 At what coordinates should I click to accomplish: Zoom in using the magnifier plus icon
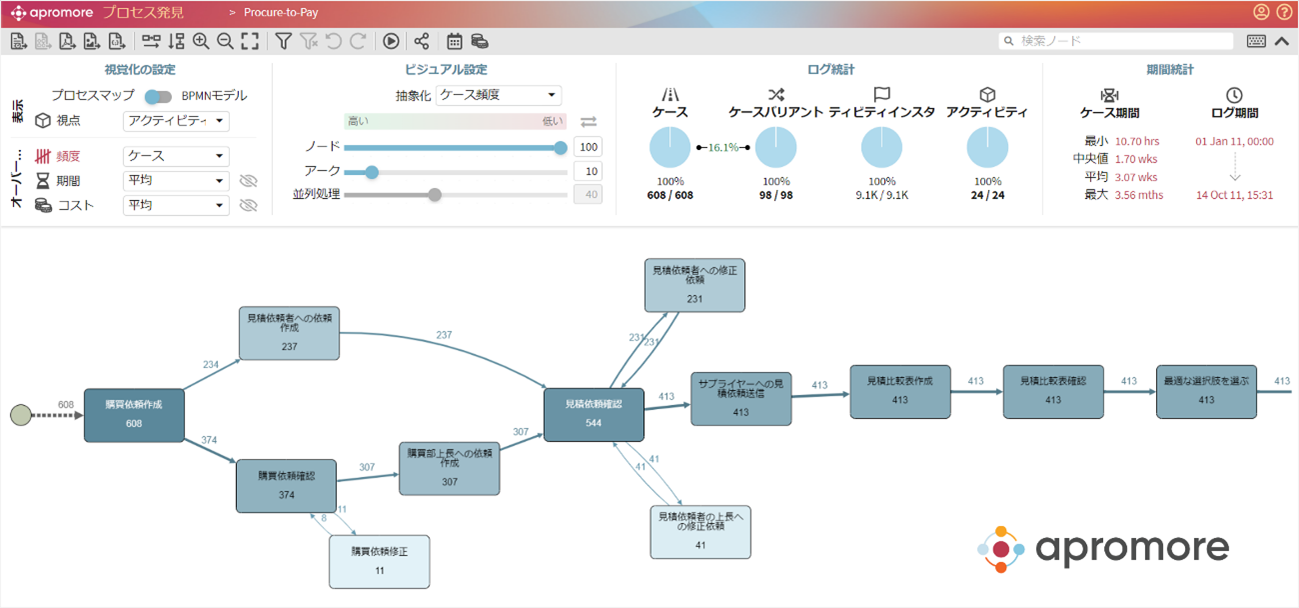click(x=201, y=41)
